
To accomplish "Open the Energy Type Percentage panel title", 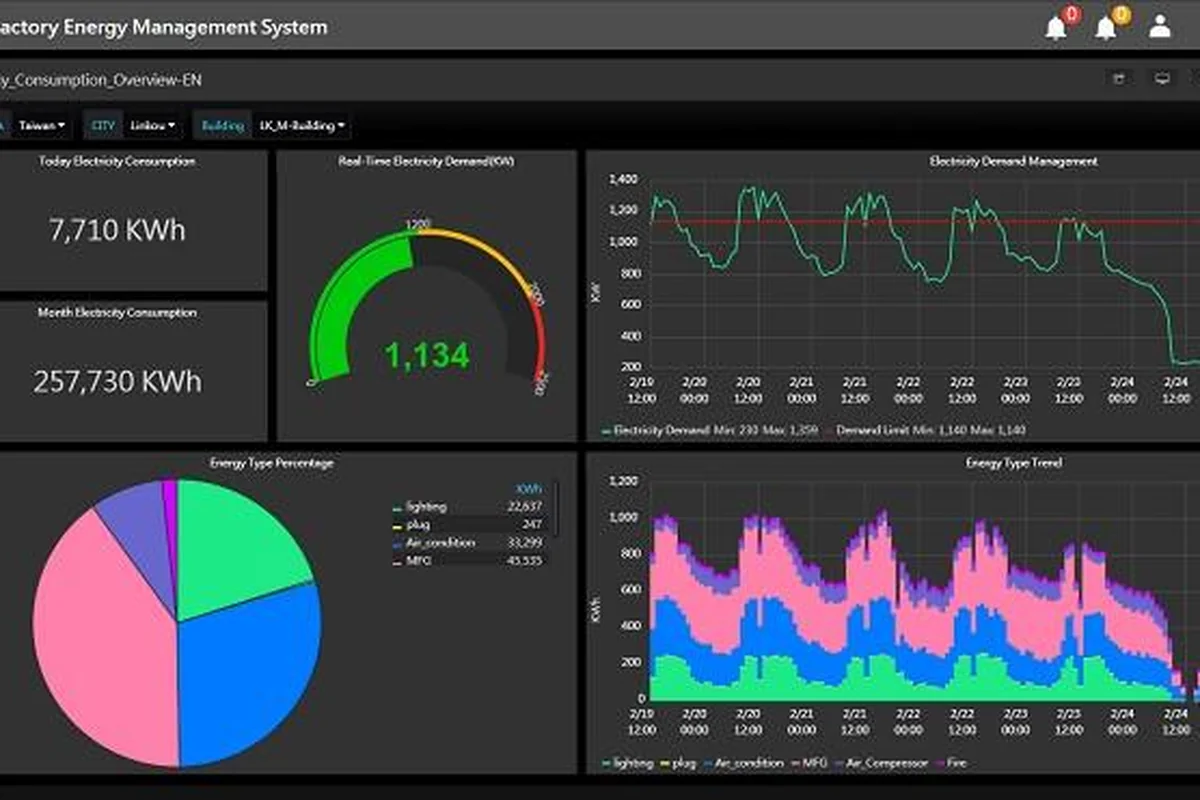I will [272, 463].
